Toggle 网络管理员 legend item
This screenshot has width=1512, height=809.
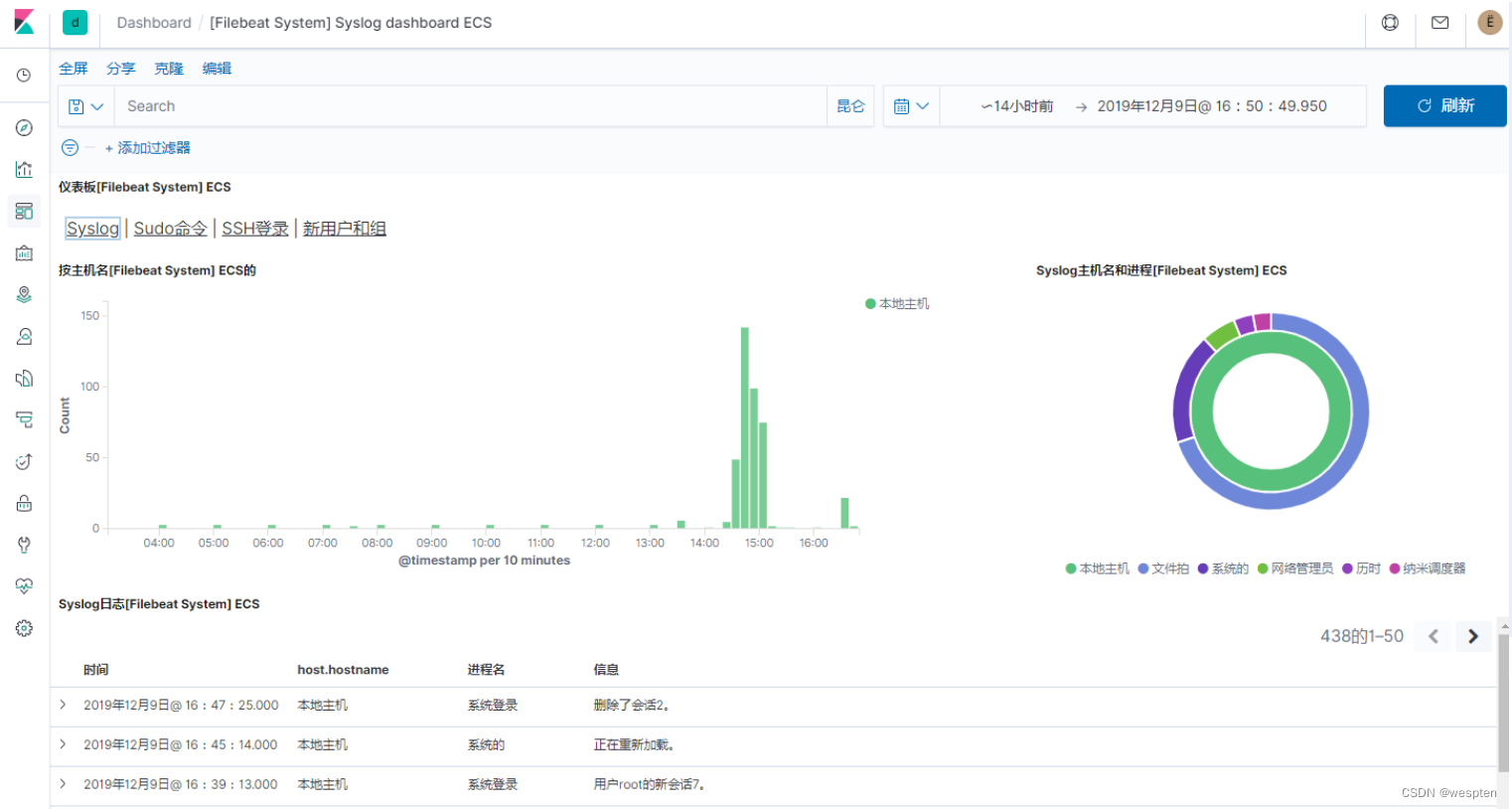pyautogui.click(x=1295, y=568)
